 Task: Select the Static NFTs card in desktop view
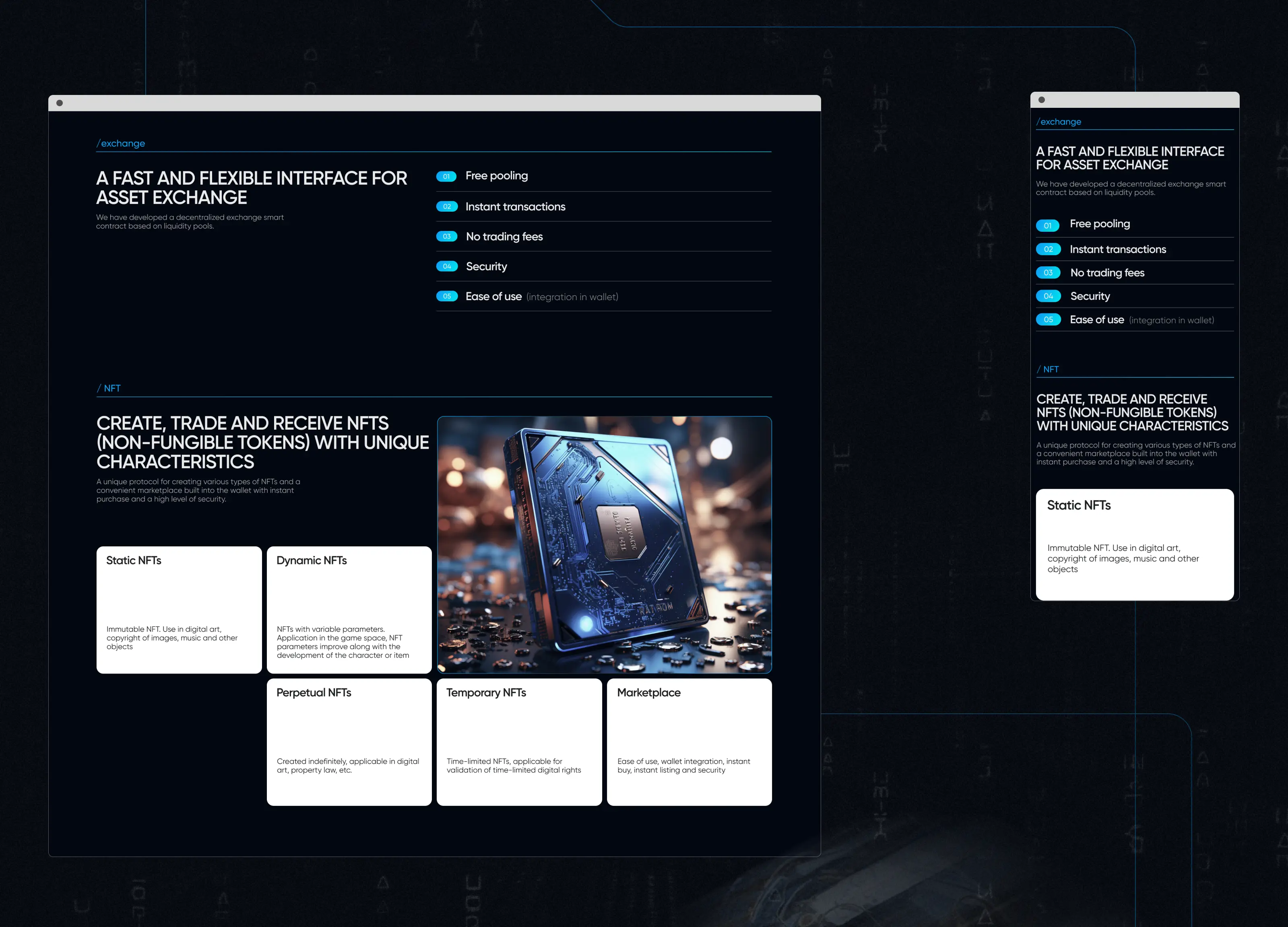coord(179,610)
